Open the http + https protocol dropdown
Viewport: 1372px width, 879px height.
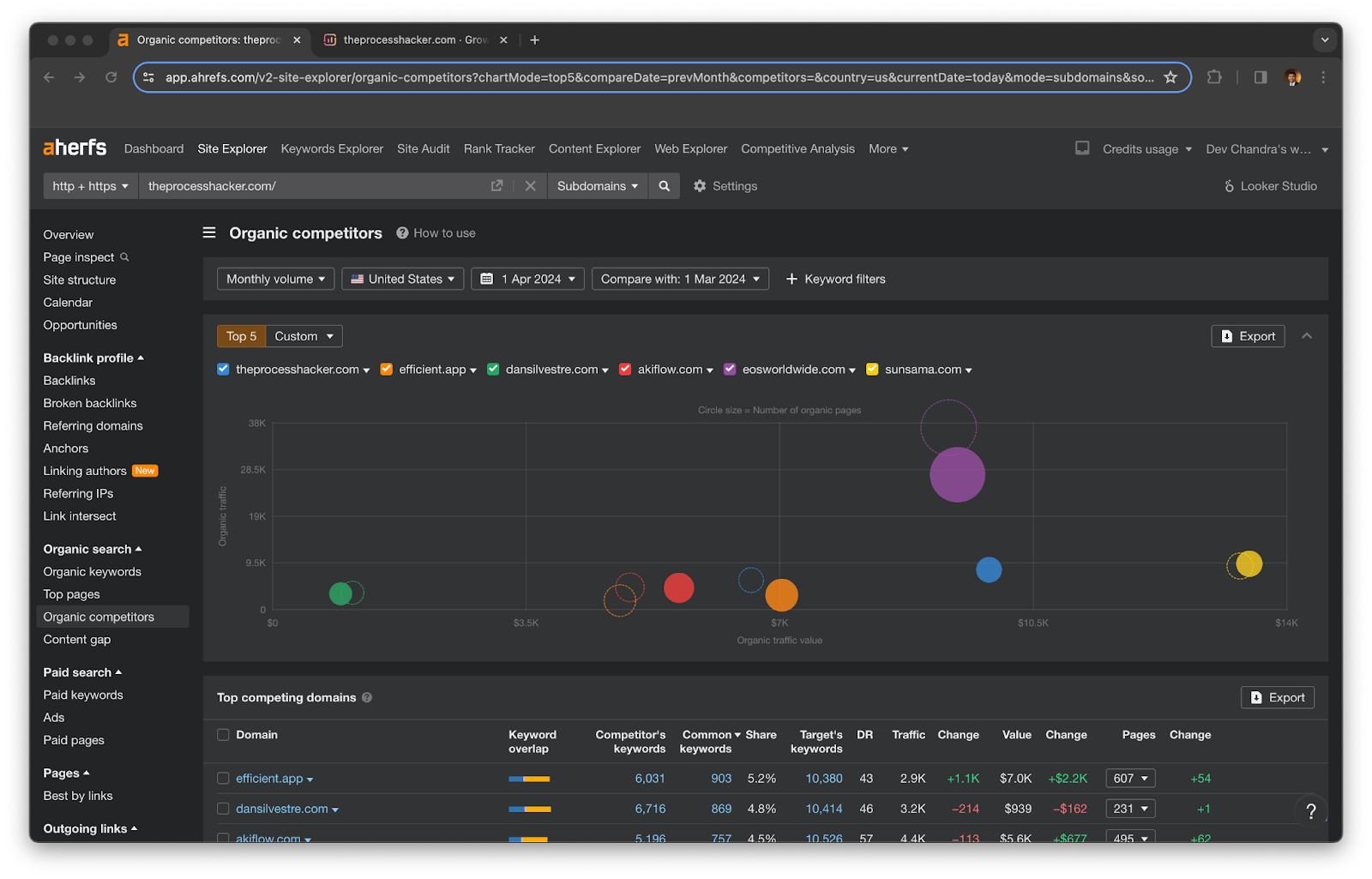tap(90, 186)
